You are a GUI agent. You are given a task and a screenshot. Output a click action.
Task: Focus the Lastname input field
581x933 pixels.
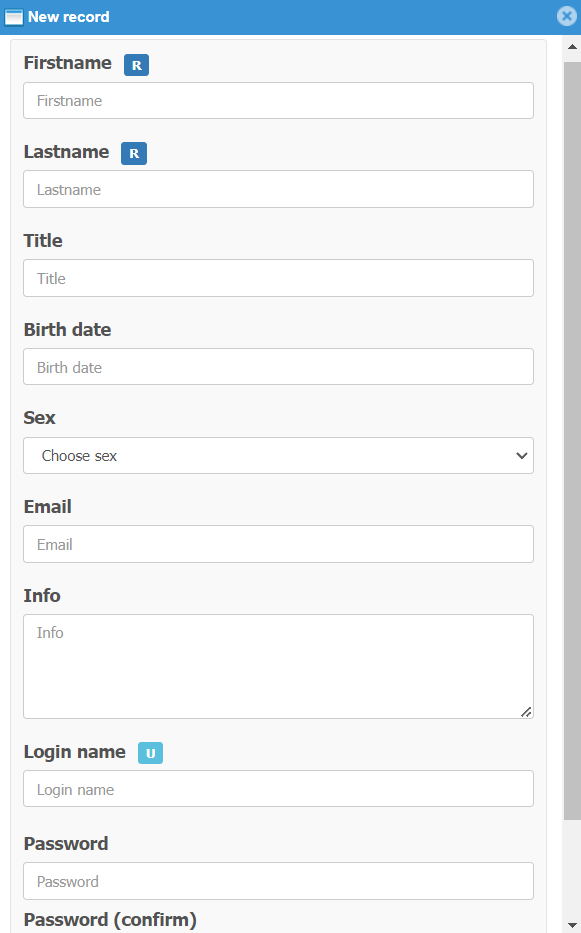coord(279,189)
